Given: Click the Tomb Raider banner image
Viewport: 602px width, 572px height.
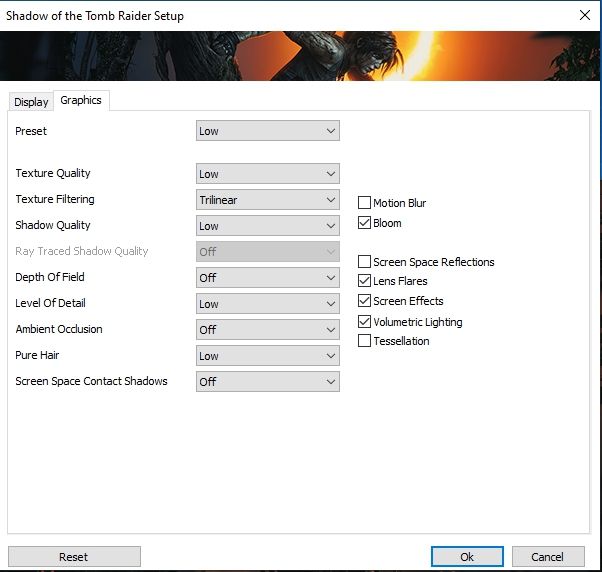Looking at the screenshot, I should point(299,56).
